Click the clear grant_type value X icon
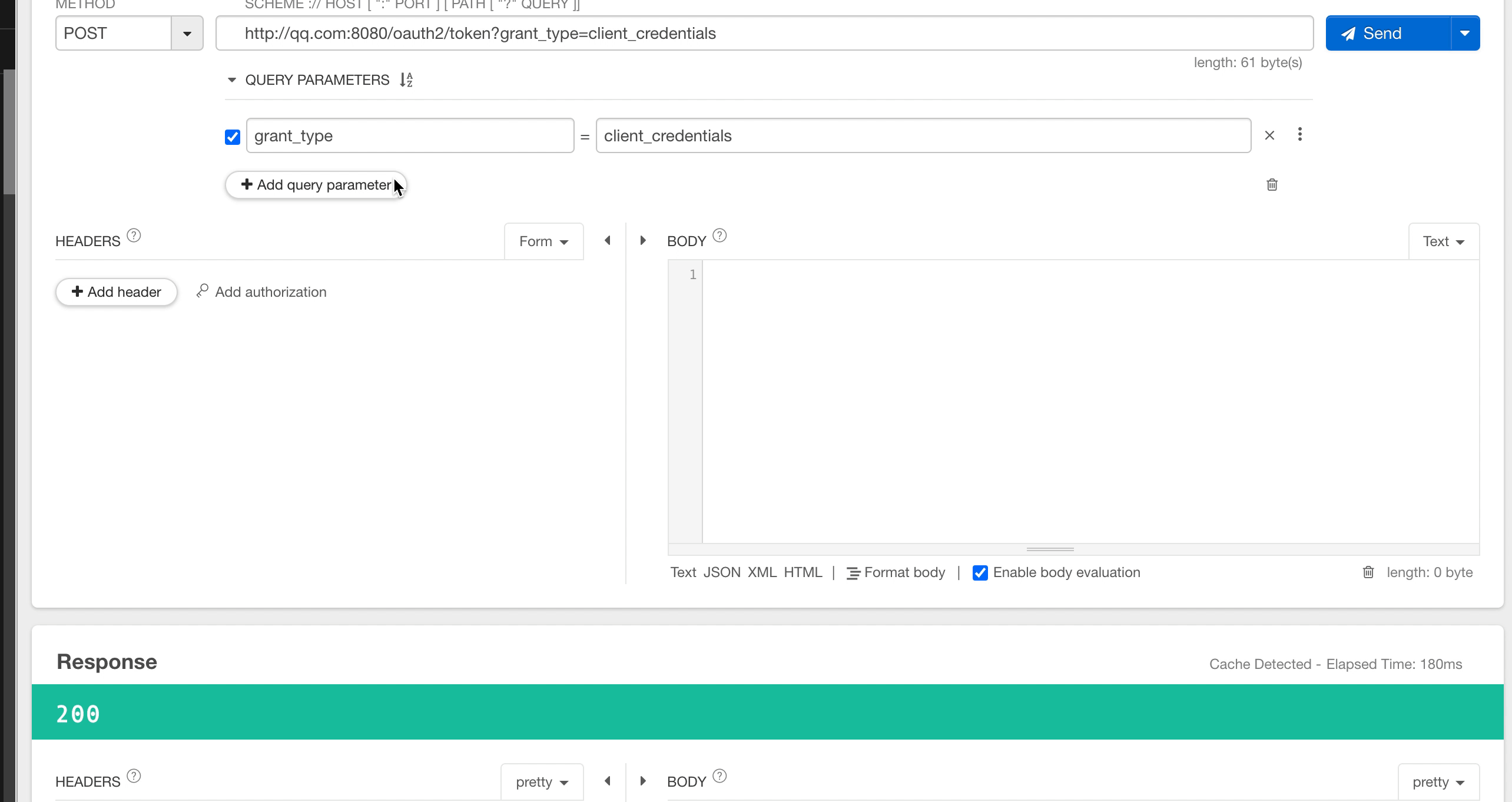Image resolution: width=1512 pixels, height=802 pixels. [x=1270, y=135]
